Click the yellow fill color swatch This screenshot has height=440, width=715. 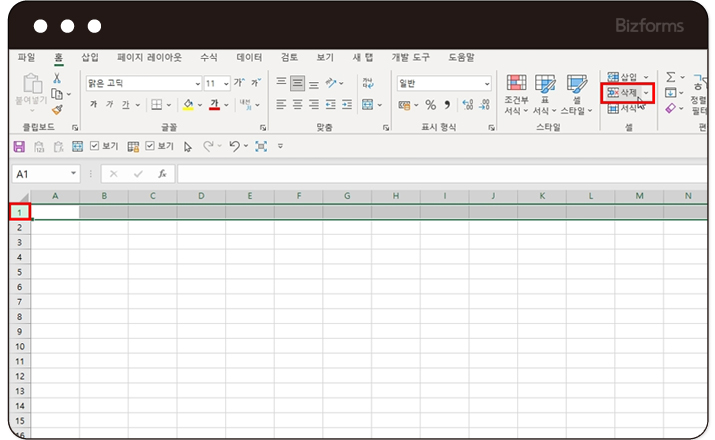click(x=188, y=105)
